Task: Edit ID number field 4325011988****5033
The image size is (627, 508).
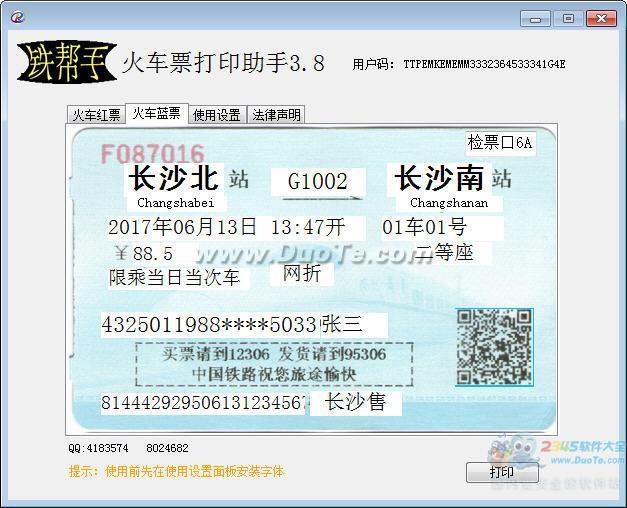Action: 210,324
